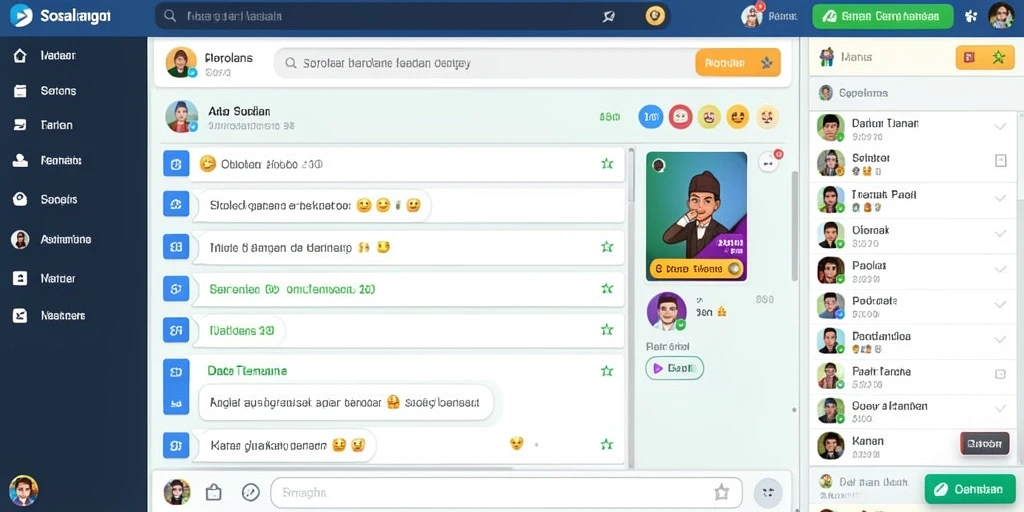Star the Obloten message row

pyautogui.click(x=607, y=164)
